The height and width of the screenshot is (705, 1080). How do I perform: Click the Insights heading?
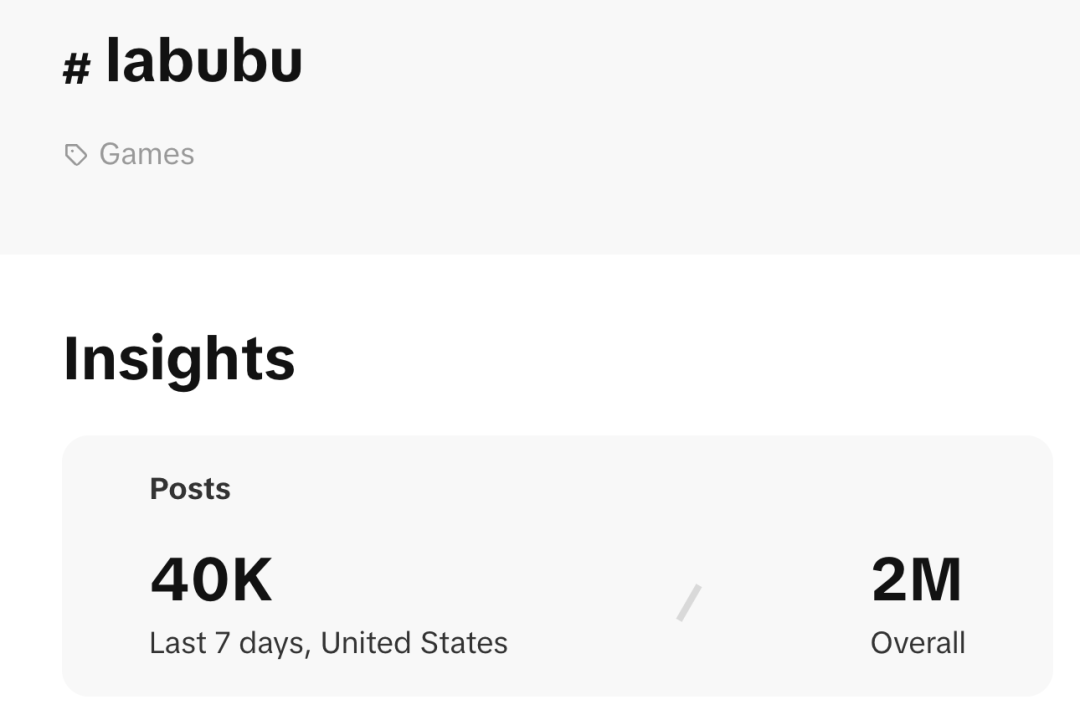pos(179,360)
